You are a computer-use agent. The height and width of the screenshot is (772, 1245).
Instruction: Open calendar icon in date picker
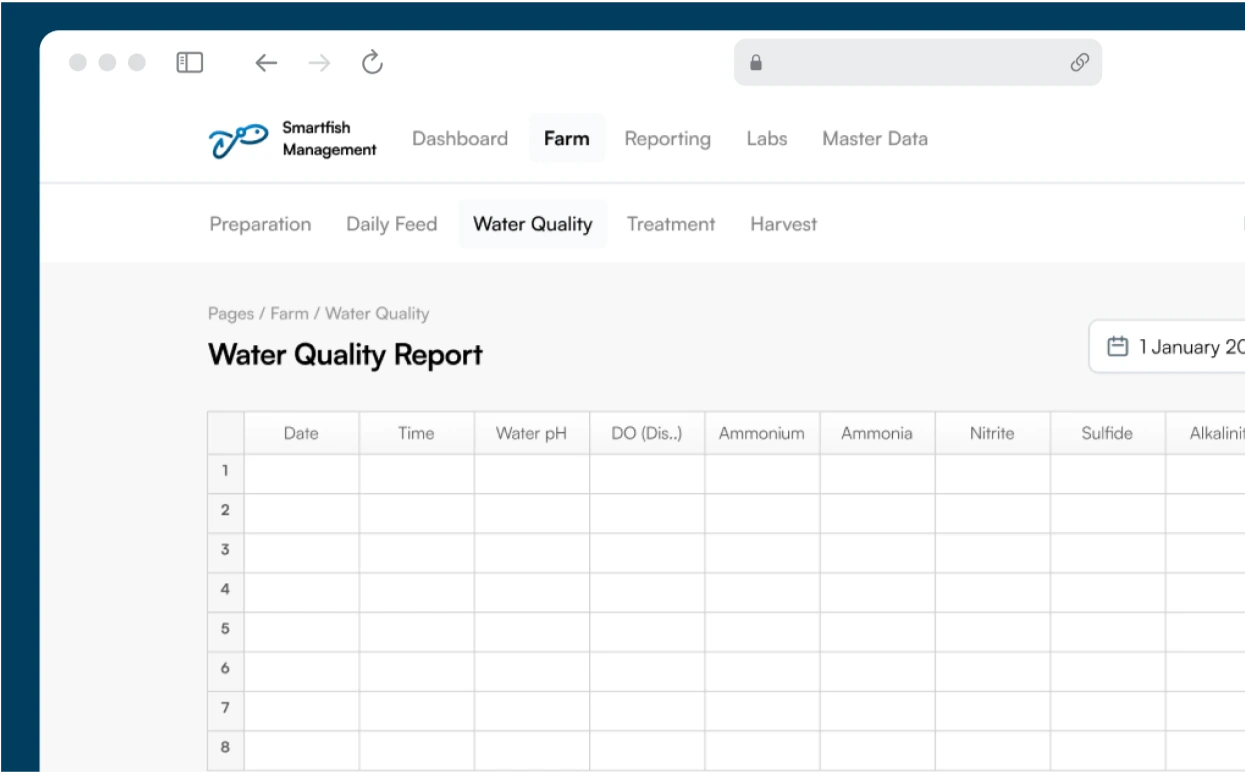(1118, 347)
